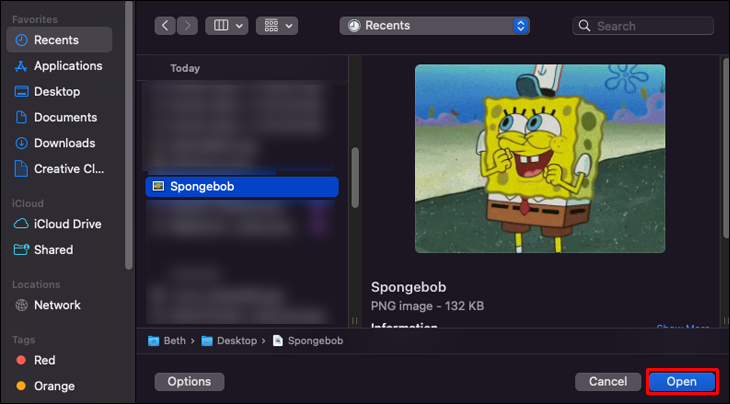This screenshot has height=404, width=730.
Task: Select the Spongebob file in the list
Action: (x=241, y=187)
